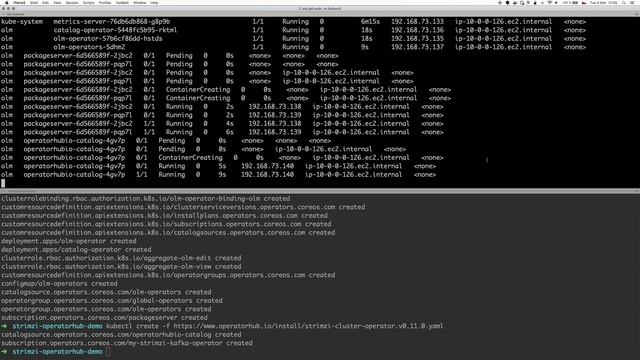
Task: Click IP address 192.168.73.137
Action: click(418, 47)
